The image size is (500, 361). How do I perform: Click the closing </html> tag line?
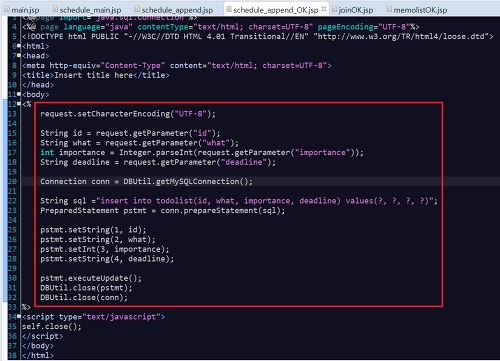coord(38,355)
